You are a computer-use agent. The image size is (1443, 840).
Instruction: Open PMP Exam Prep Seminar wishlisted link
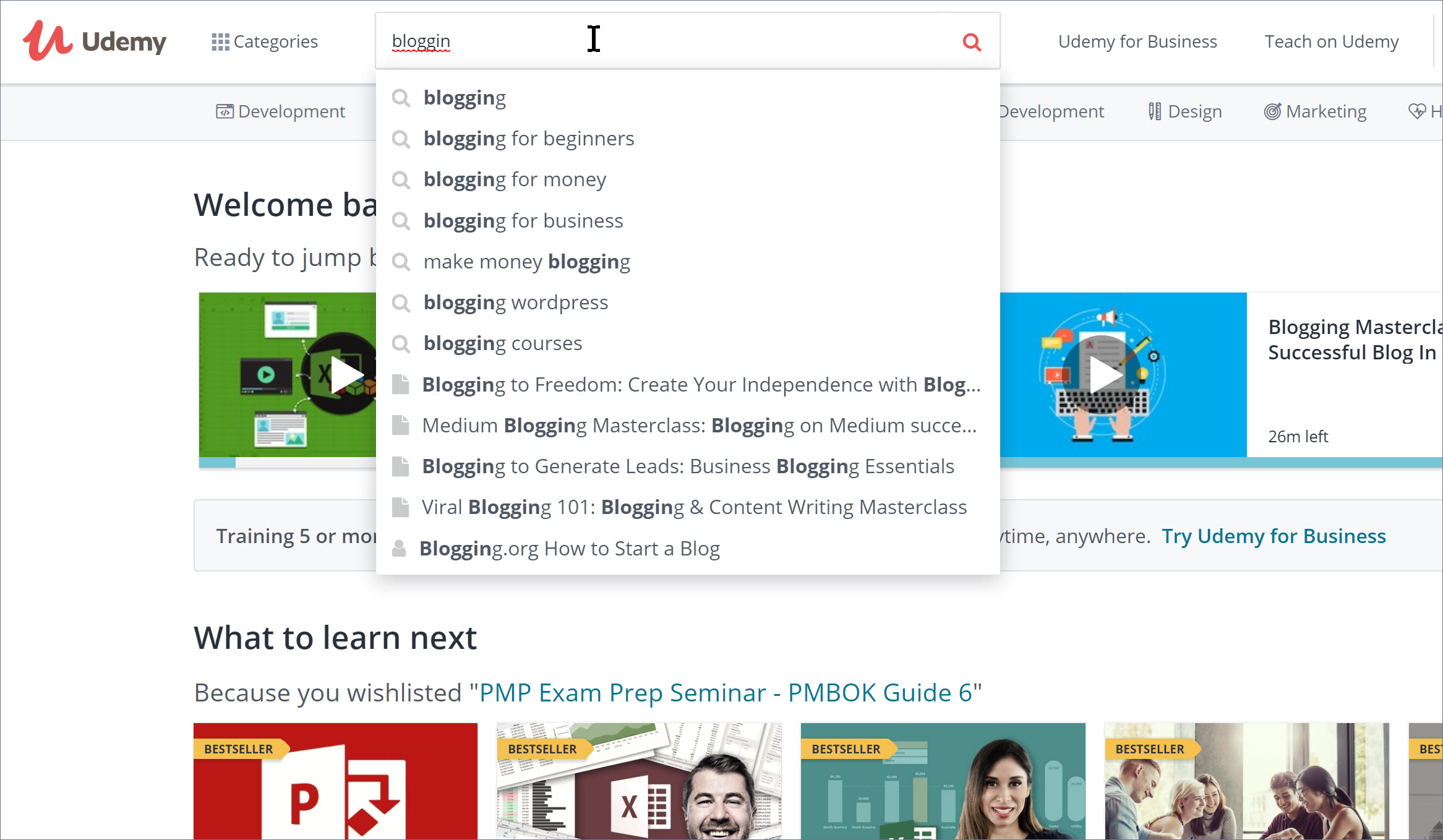pos(726,693)
